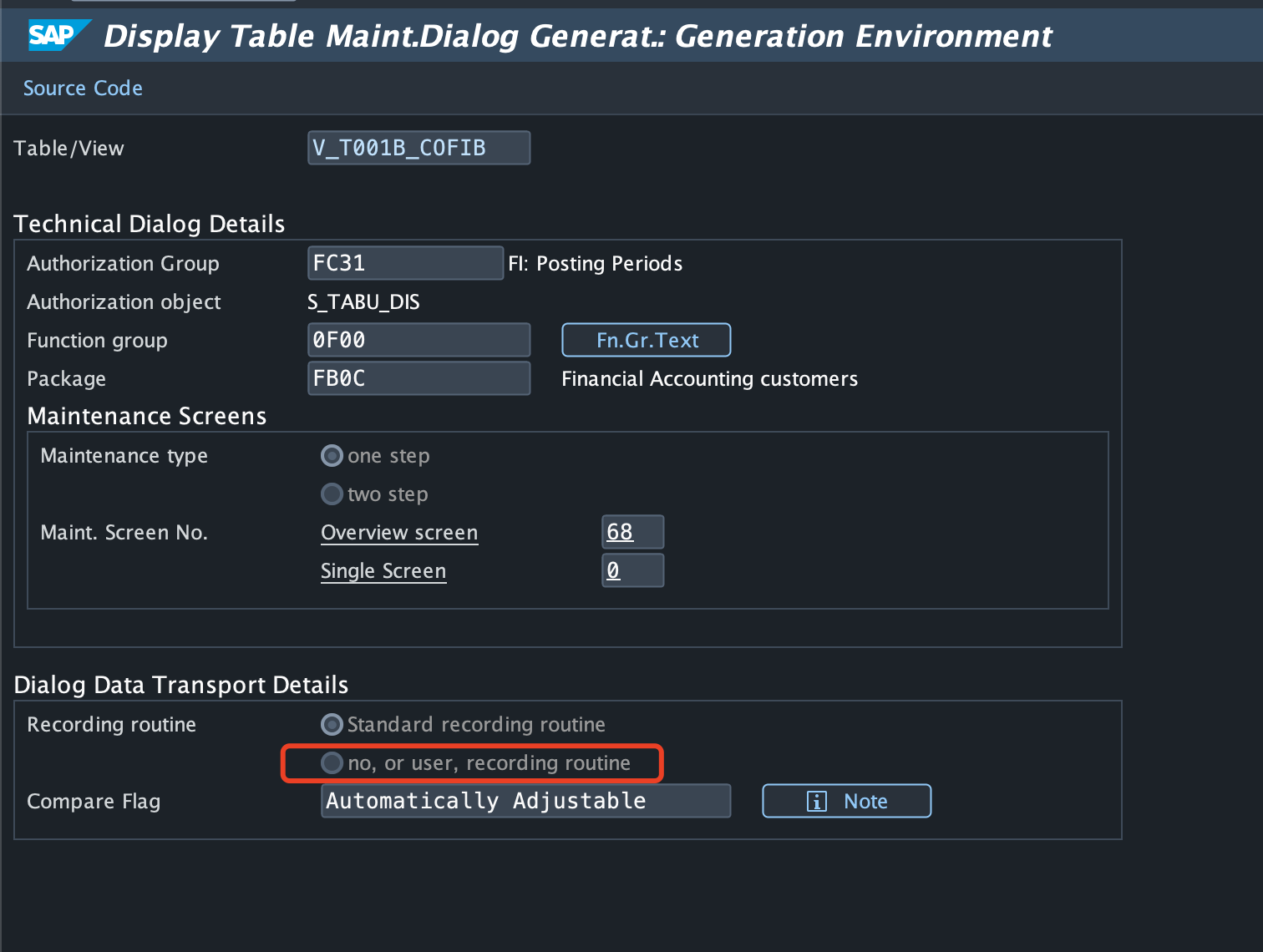Click the Table/View field V_T001B_COFIB
Image resolution: width=1263 pixels, height=952 pixels.
pos(418,148)
